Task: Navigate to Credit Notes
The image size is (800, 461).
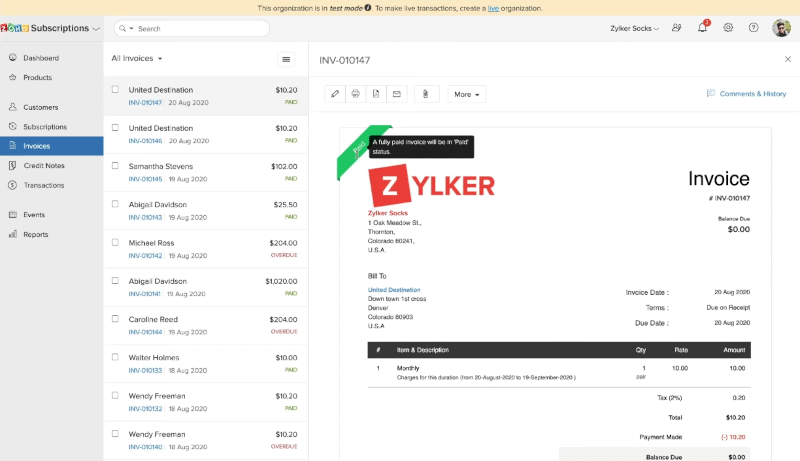Action: (44, 165)
